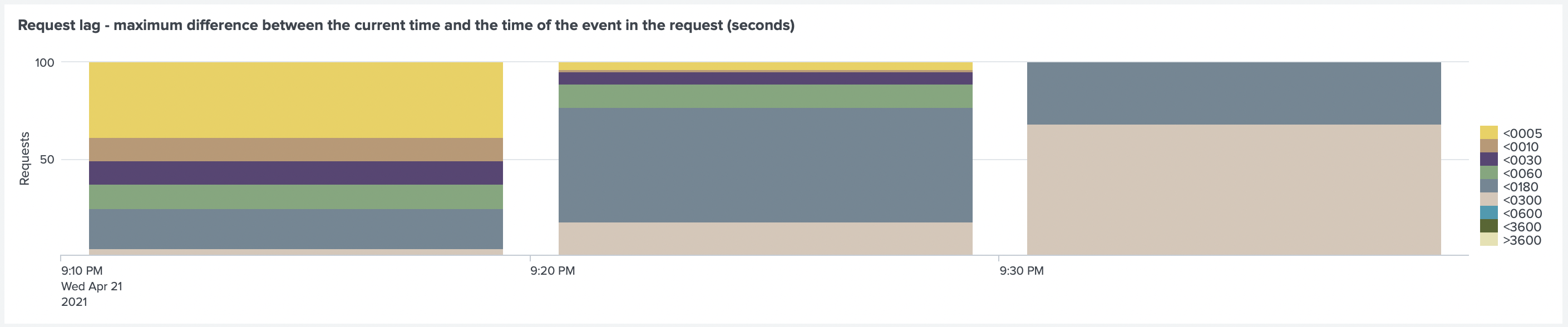Click the >3600 pale yellow legend swatch
Screen dimensions: 1568x327
click(1488, 240)
